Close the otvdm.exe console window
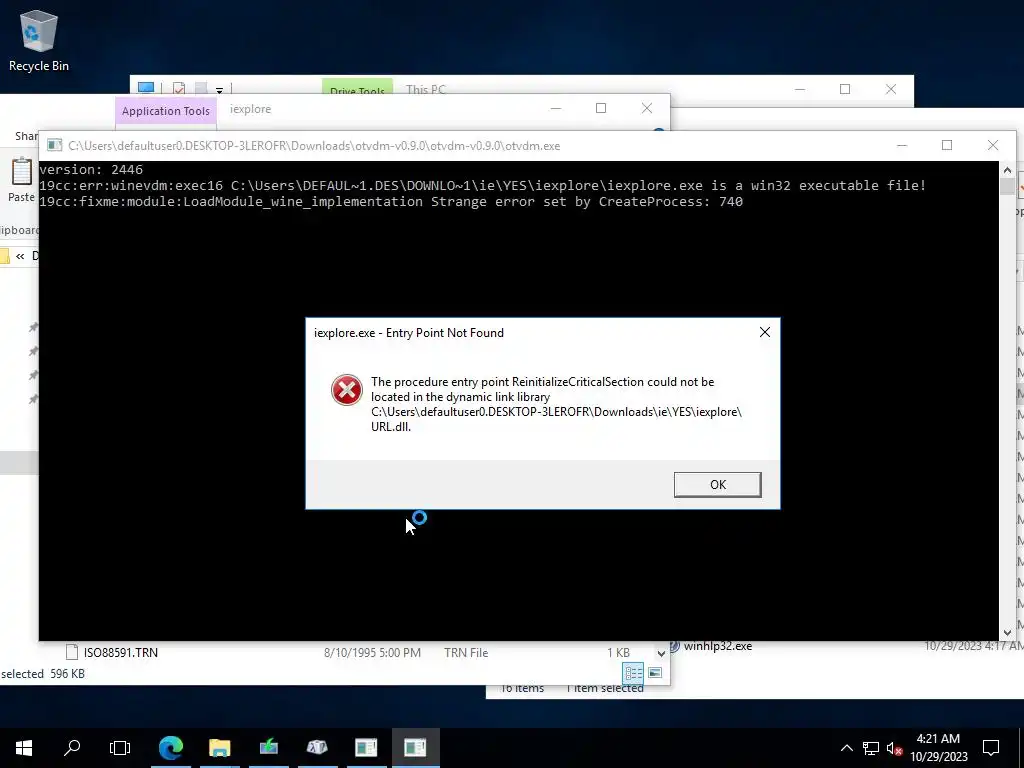 [993, 146]
